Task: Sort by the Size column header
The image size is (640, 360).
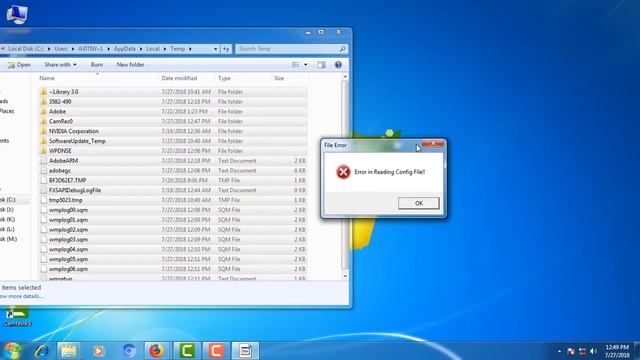Action: pyautogui.click(x=279, y=78)
